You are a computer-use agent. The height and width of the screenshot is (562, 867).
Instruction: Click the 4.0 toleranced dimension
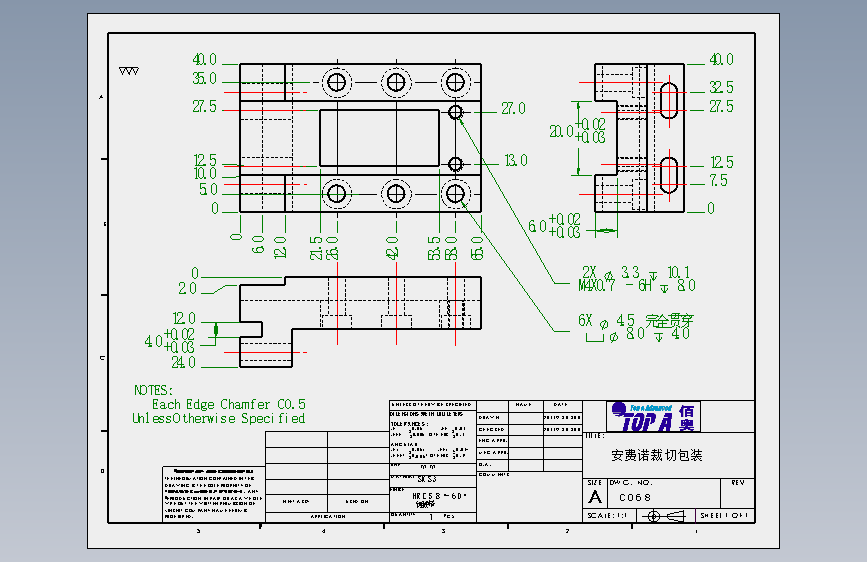(x=170, y=340)
